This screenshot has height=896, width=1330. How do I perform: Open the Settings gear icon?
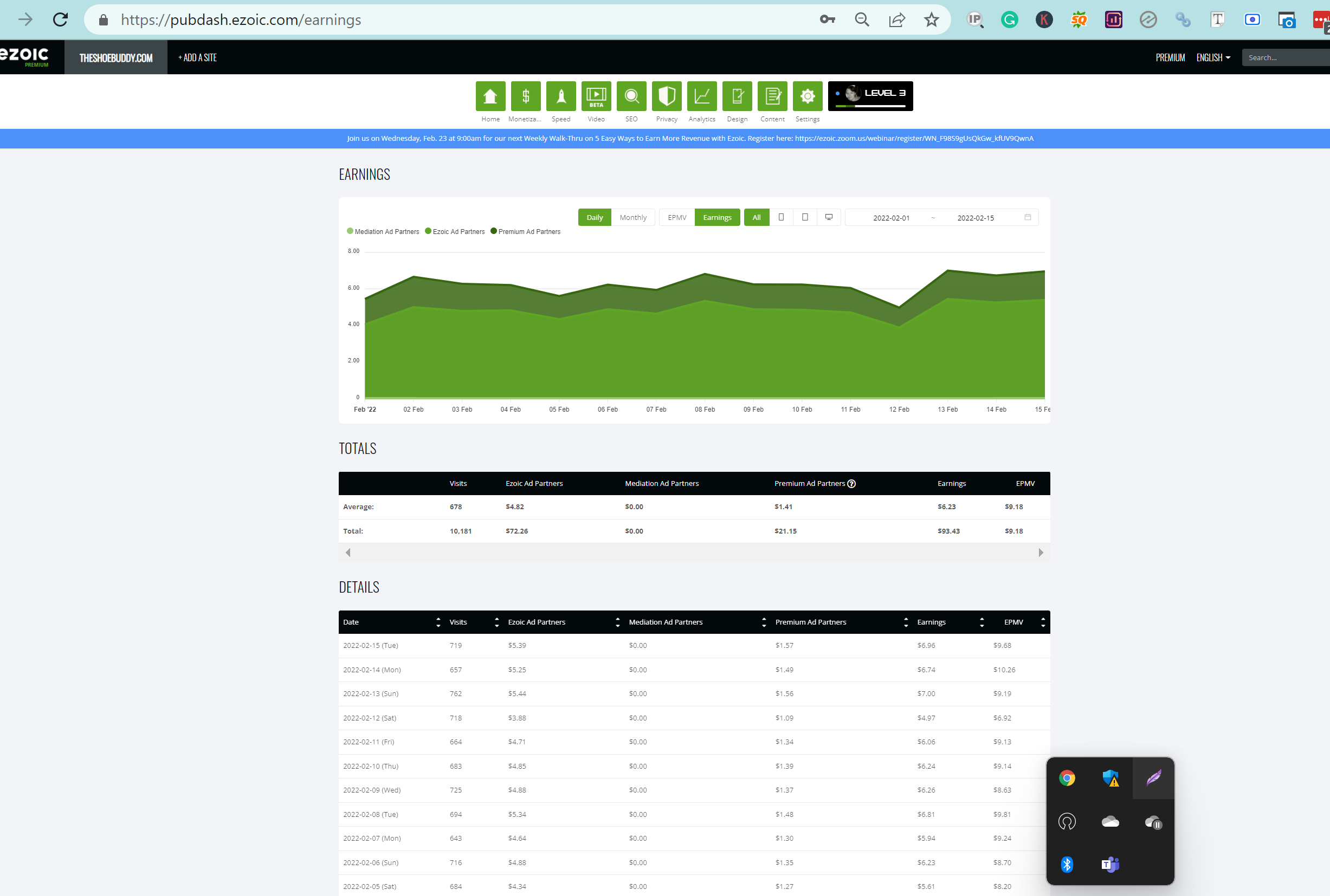808,95
